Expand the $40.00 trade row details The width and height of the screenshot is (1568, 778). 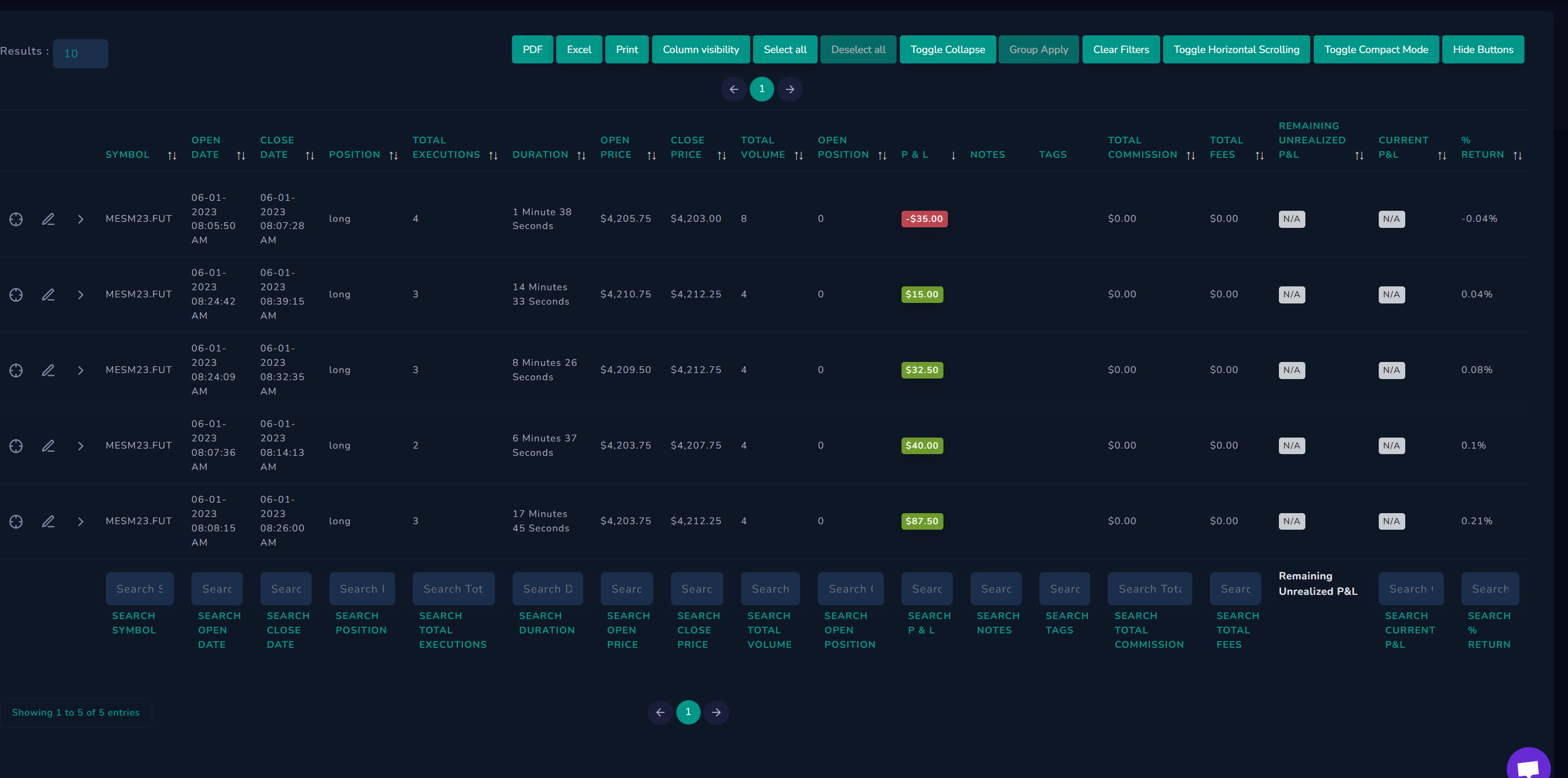81,446
